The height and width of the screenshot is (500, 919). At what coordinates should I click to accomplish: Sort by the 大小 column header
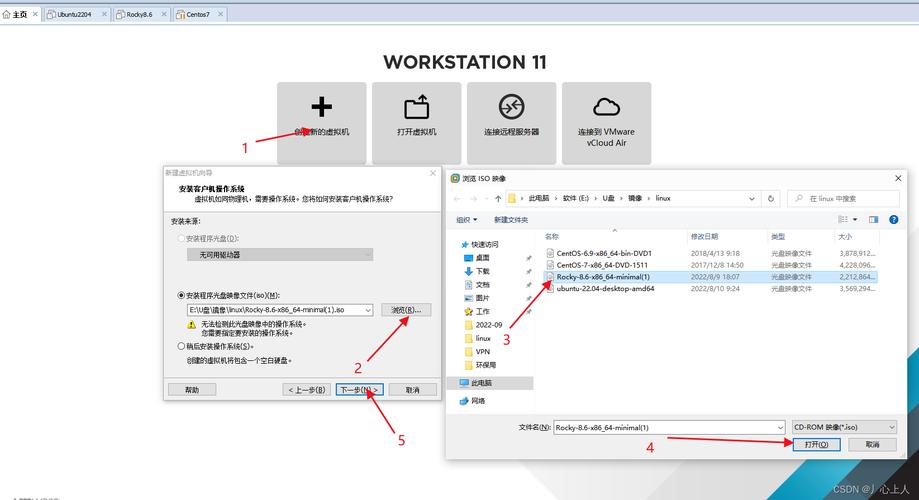(x=845, y=237)
